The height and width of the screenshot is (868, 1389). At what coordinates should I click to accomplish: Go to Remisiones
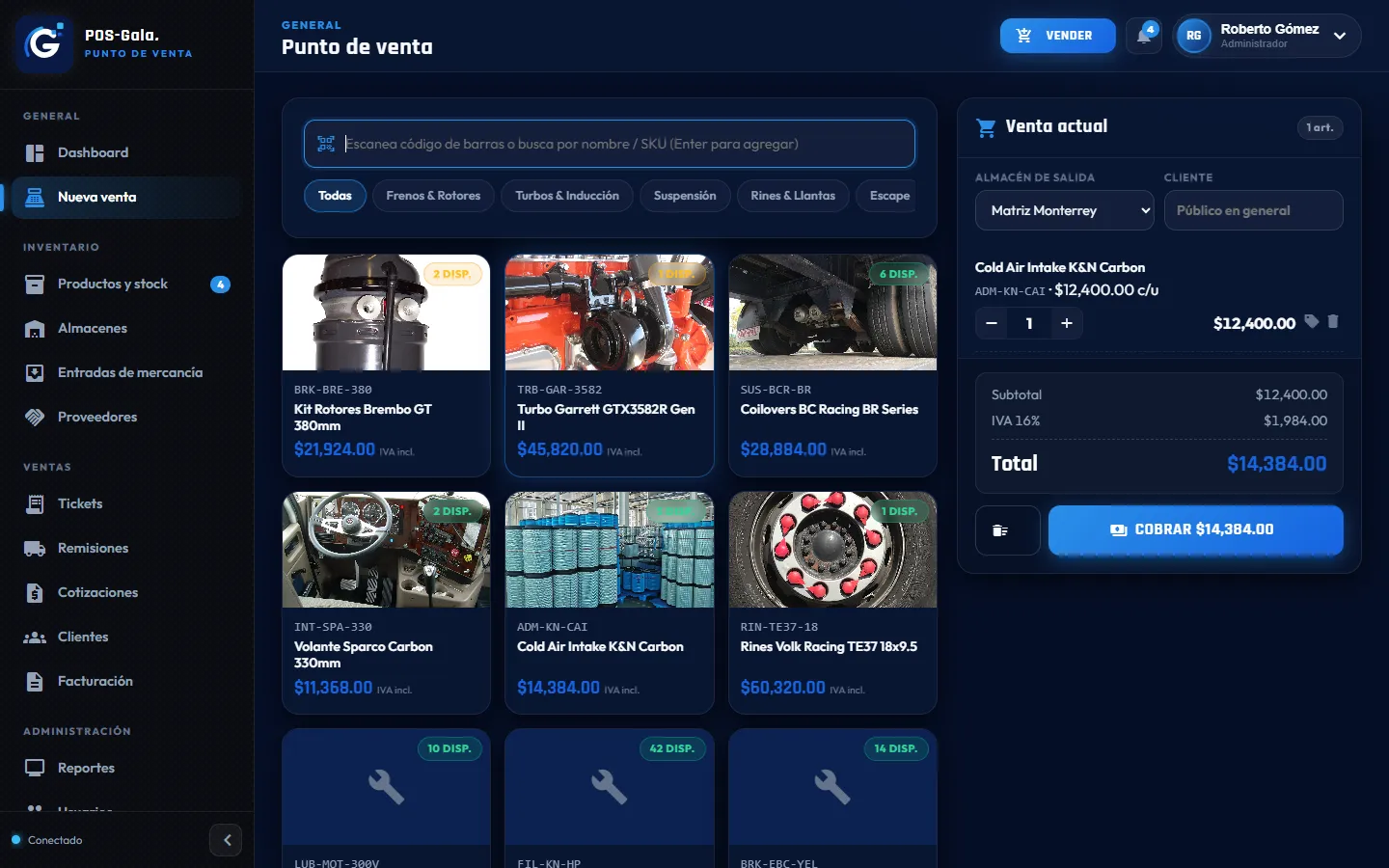tap(126, 548)
